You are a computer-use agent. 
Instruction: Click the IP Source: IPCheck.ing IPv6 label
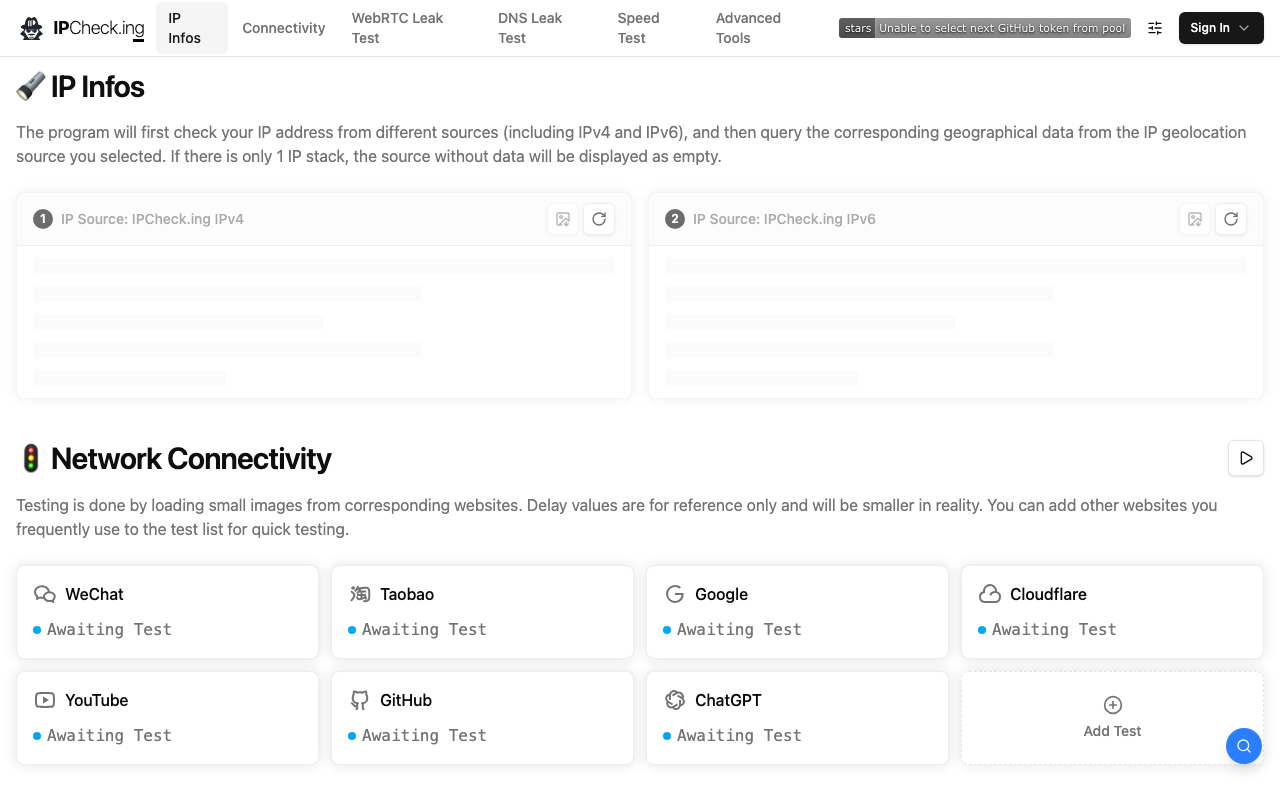pos(784,219)
